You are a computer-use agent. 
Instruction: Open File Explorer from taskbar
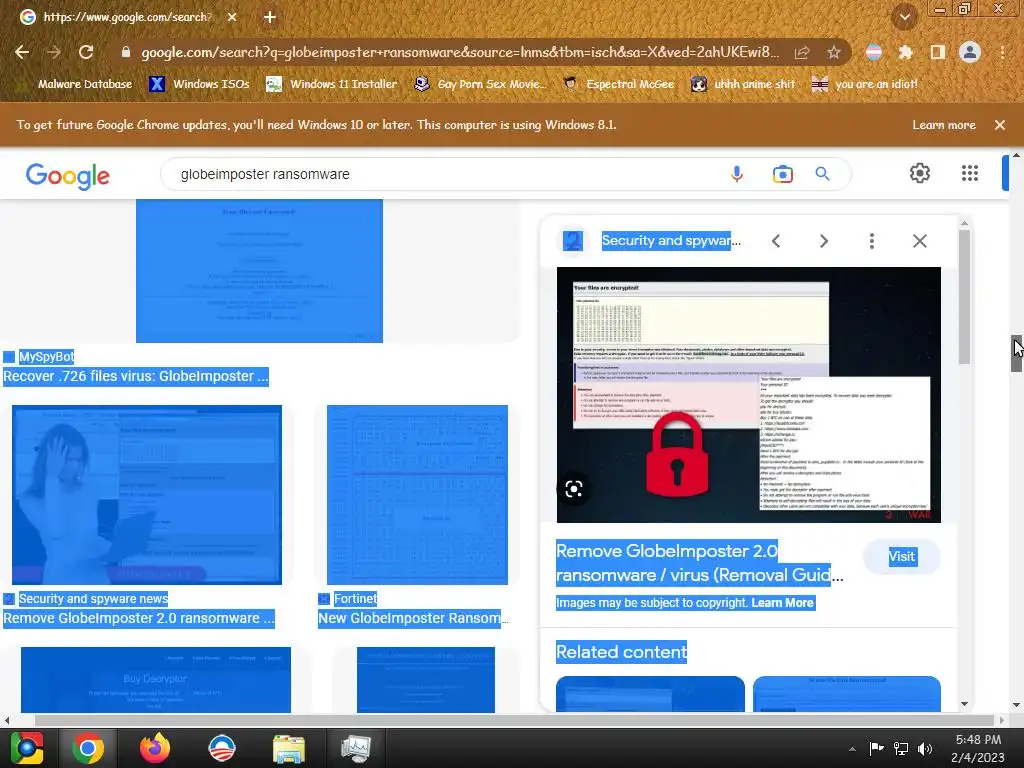point(289,748)
